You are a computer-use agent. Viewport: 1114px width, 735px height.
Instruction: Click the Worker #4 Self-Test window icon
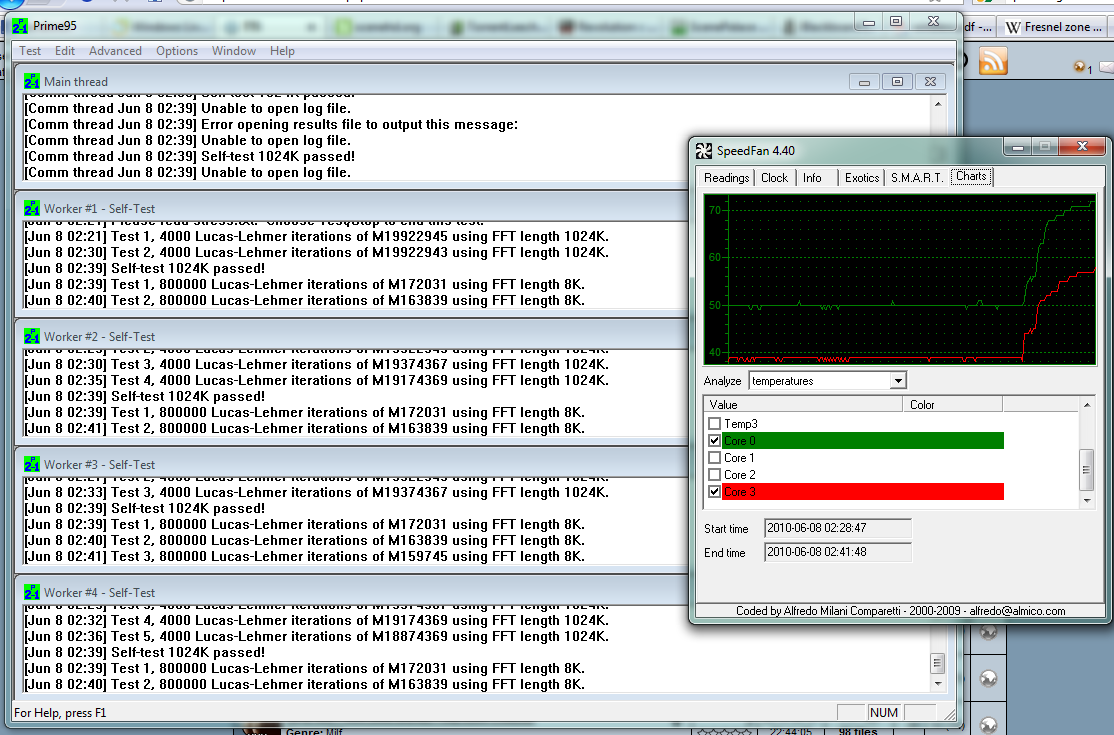pos(32,593)
